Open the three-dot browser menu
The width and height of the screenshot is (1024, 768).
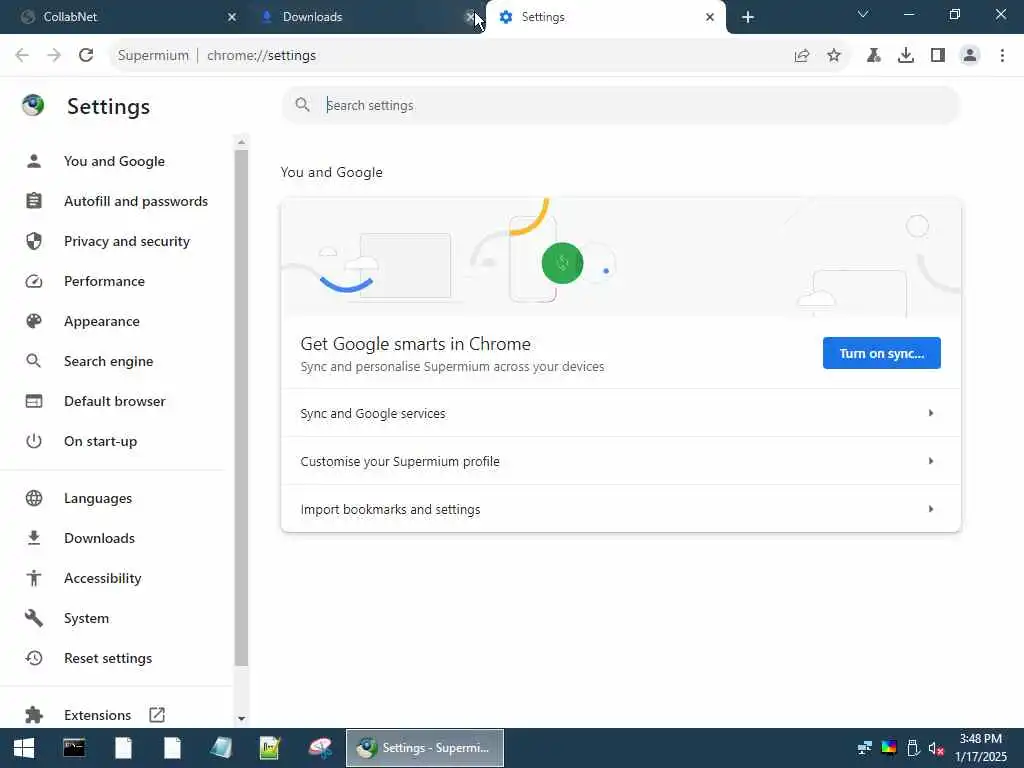click(x=1002, y=55)
